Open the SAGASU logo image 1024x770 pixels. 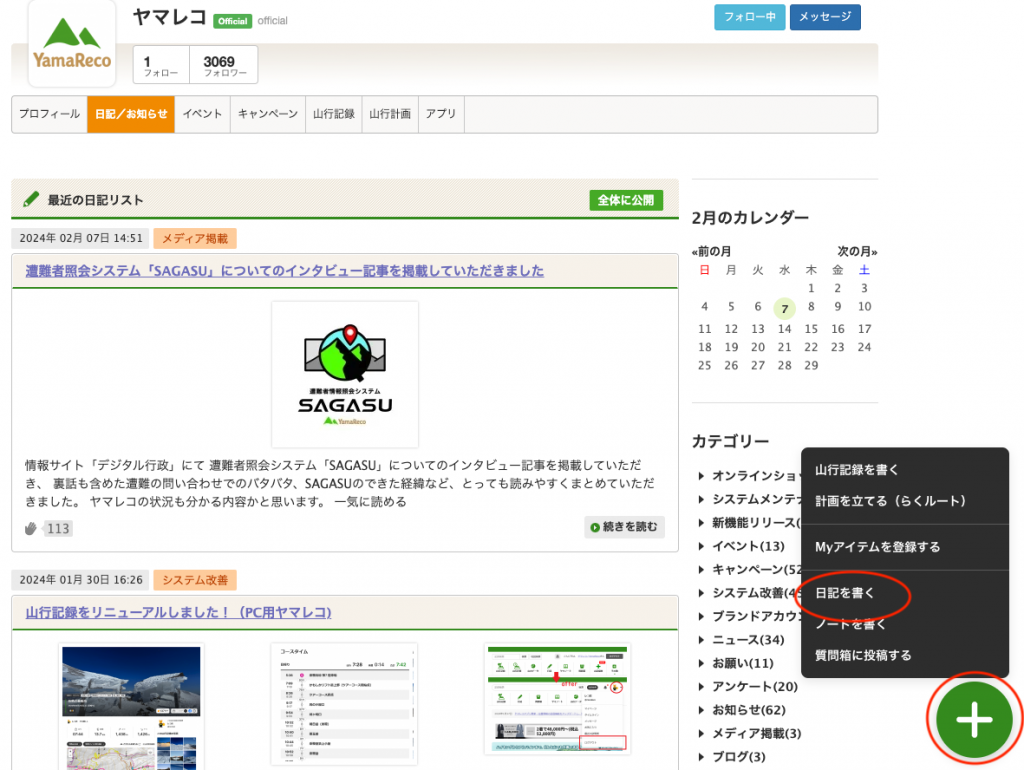(345, 374)
